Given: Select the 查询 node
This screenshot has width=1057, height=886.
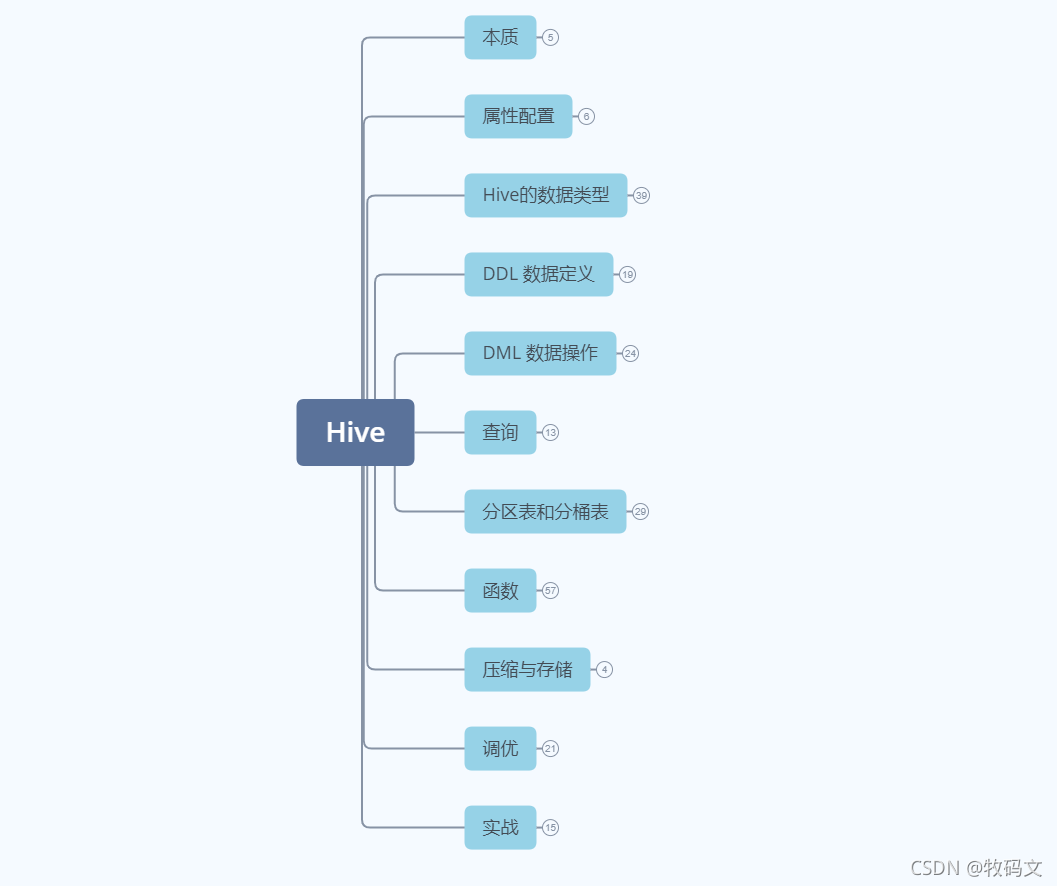Looking at the screenshot, I should click(500, 432).
